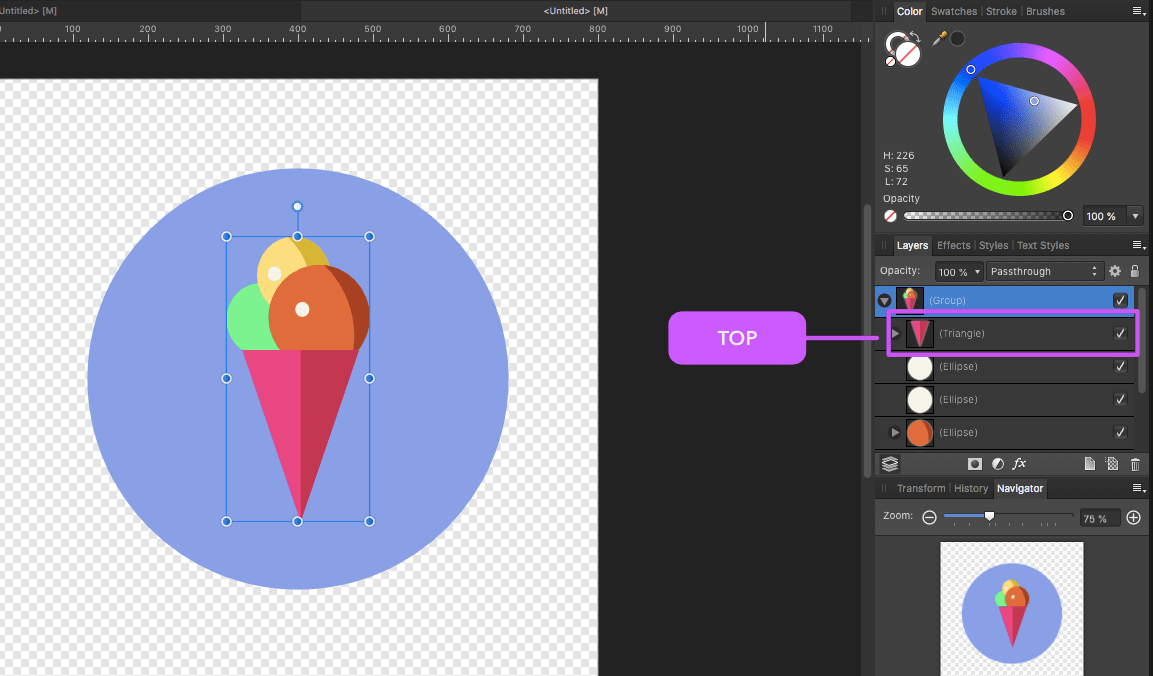Viewport: 1153px width, 676px height.
Task: Uncheck the orange Ellipse layer visibility
Action: click(x=1120, y=433)
